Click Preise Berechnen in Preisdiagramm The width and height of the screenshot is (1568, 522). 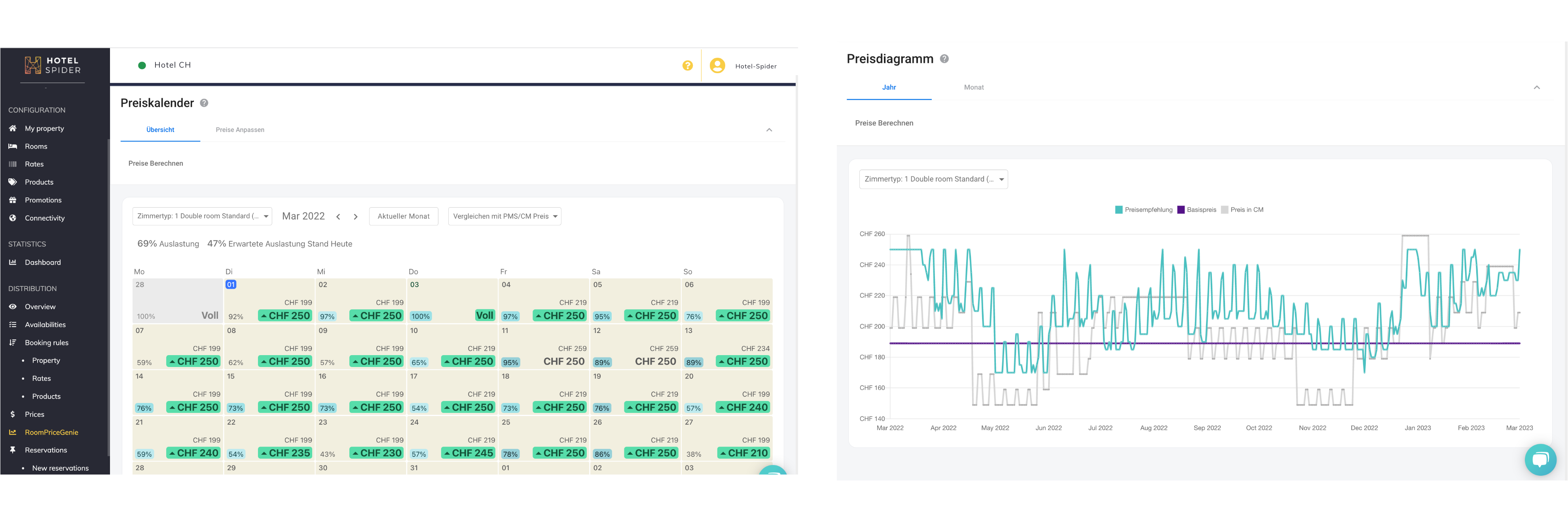884,123
